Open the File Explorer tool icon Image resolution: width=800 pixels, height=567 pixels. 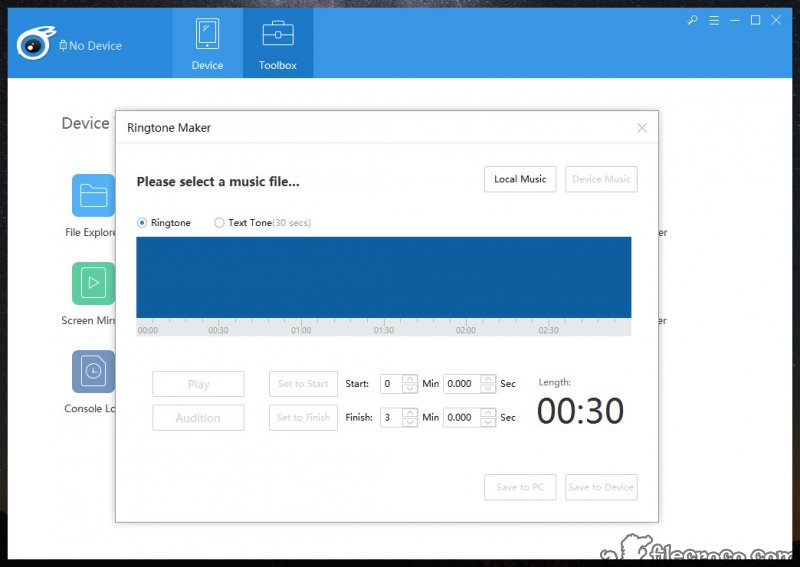93,195
